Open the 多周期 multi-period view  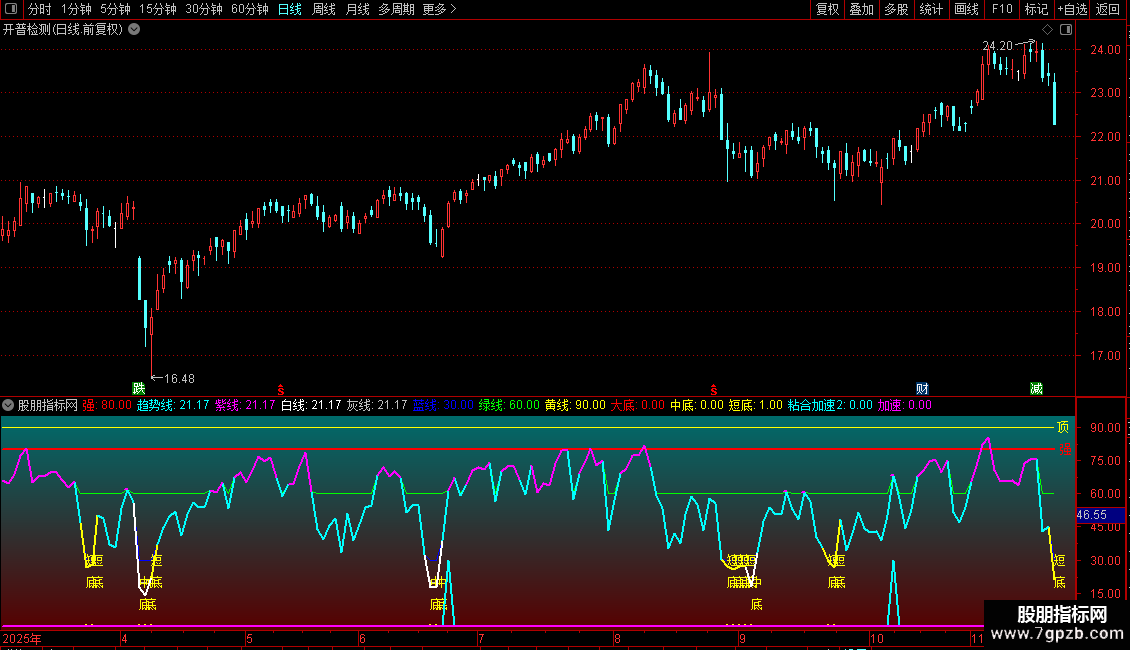tap(396, 9)
